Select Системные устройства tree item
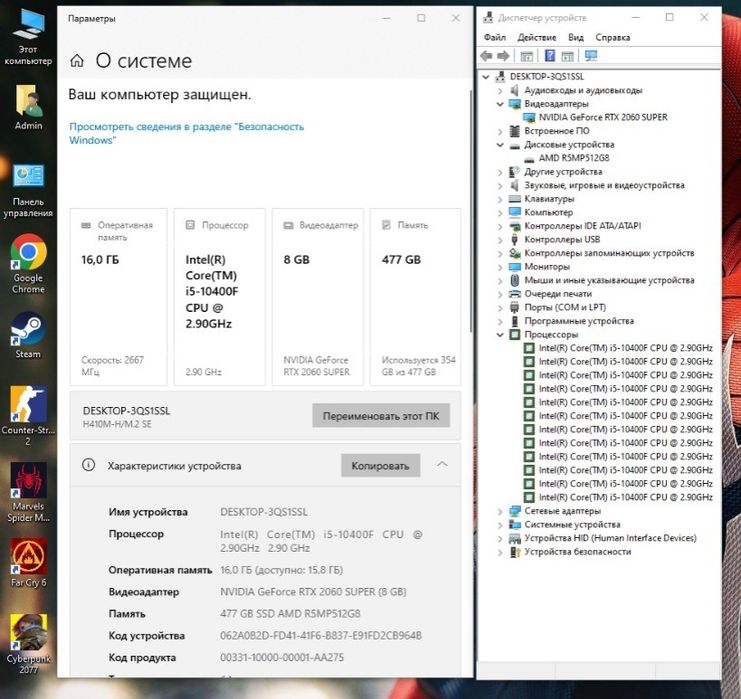The width and height of the screenshot is (741, 699). (x=572, y=525)
